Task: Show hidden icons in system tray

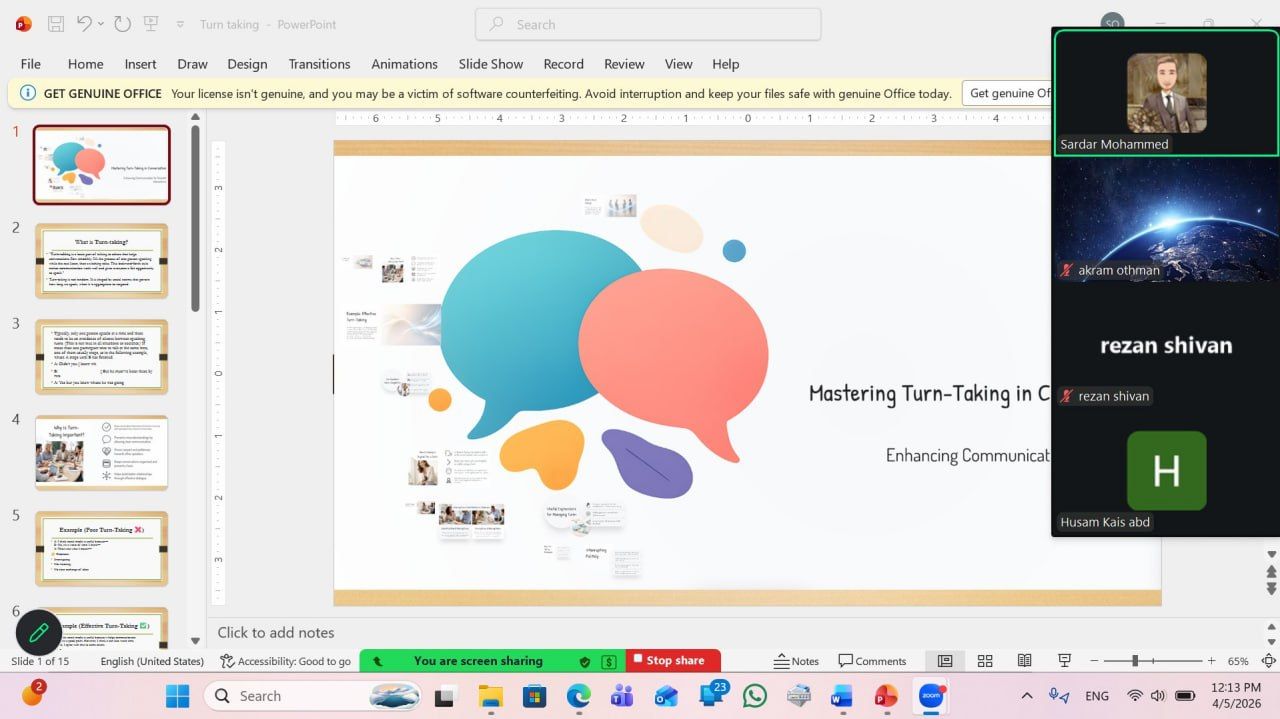Action: (x=1026, y=696)
